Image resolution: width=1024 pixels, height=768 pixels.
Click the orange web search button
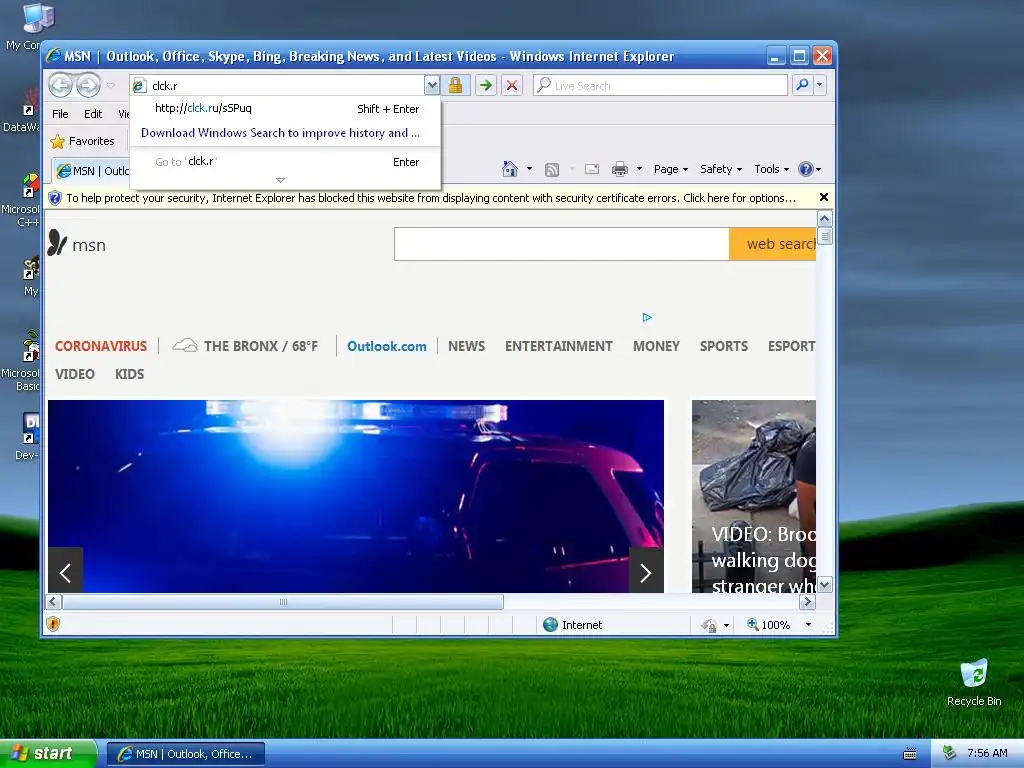pos(773,244)
